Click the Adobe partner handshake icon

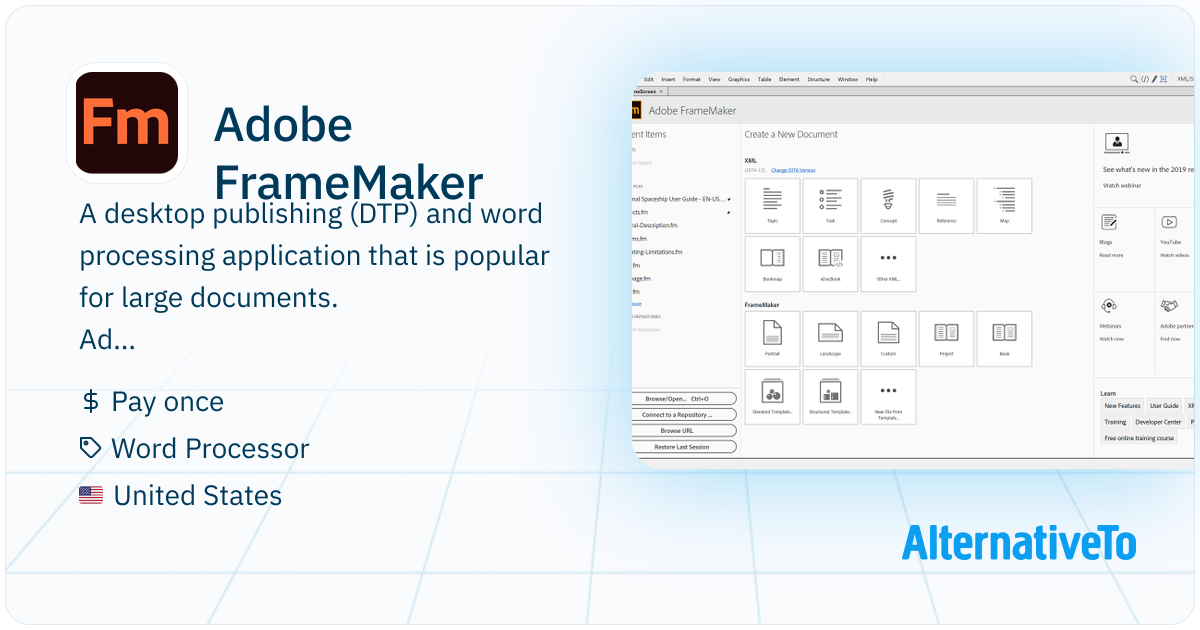tap(1169, 305)
